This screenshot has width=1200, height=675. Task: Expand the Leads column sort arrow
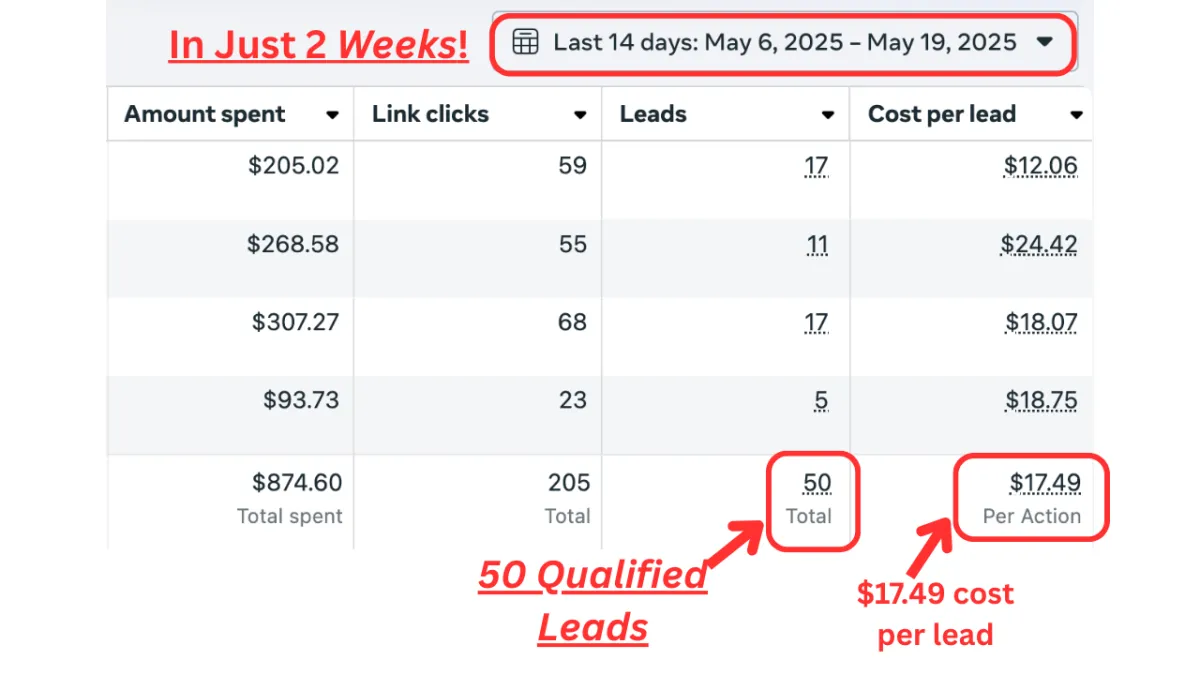click(x=828, y=115)
